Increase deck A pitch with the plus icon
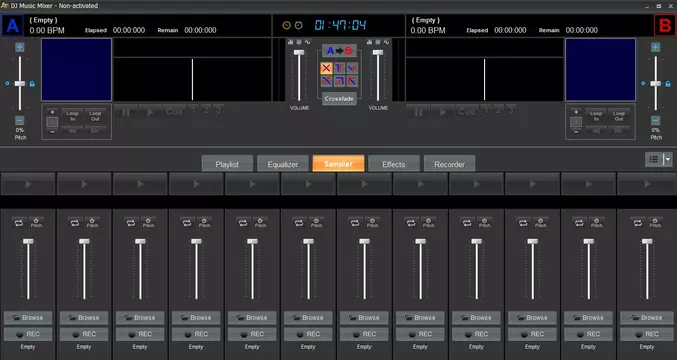677x360 pixels. point(20,47)
